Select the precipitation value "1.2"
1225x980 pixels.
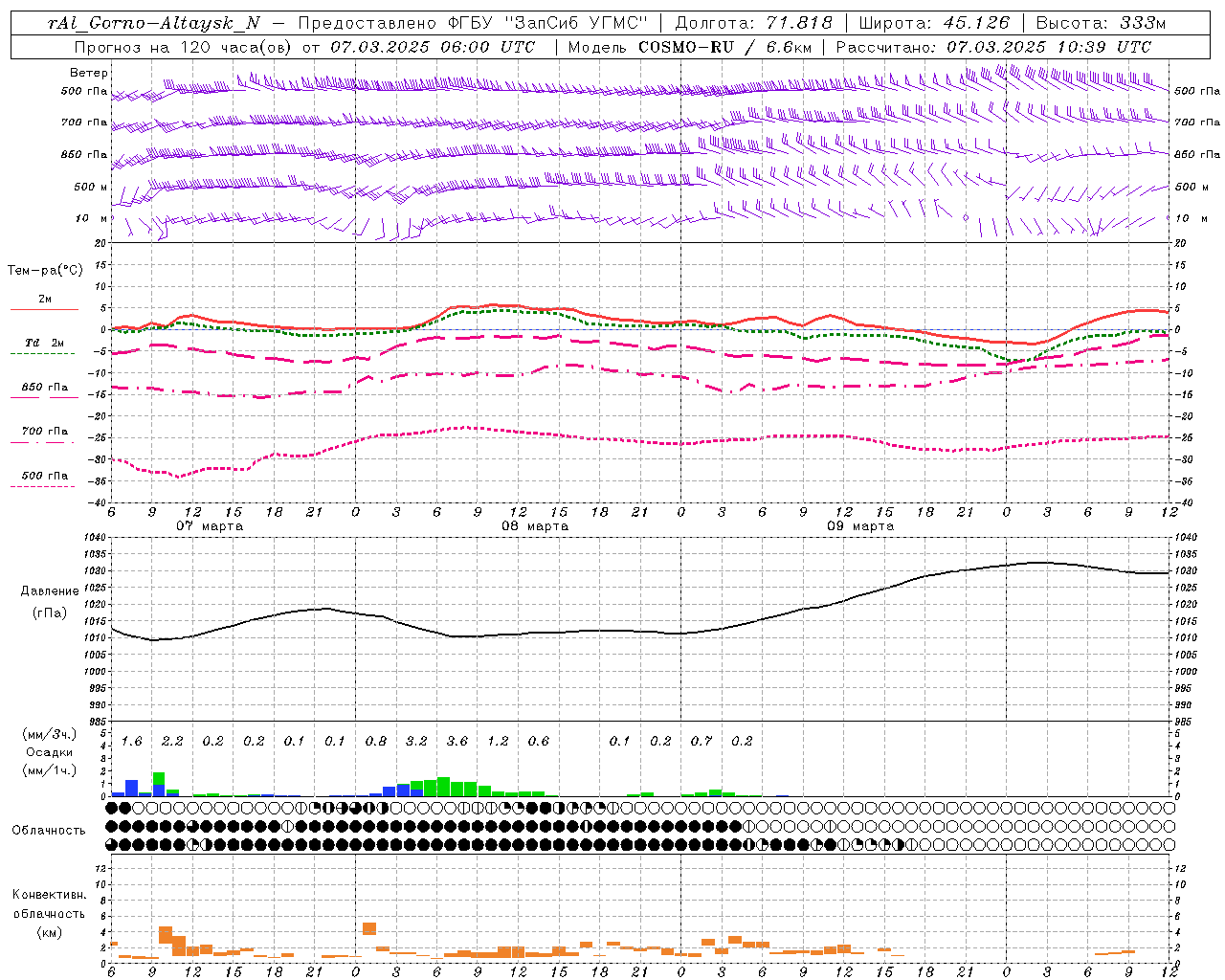(498, 741)
